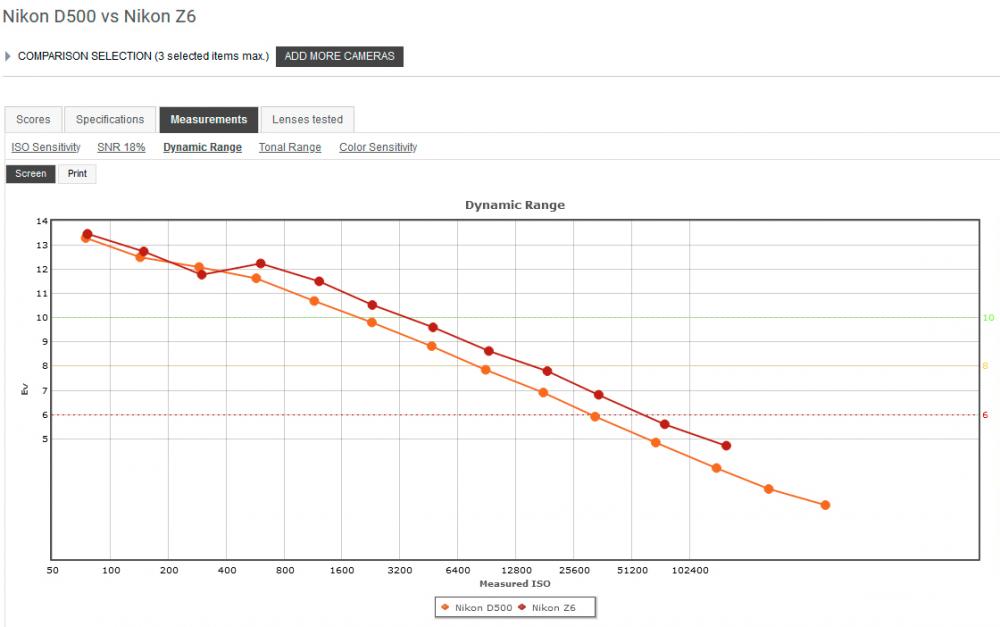Screen dimensions: 1000x627
Task: Click the Nikon Z6 legend label
Action: coord(554,608)
